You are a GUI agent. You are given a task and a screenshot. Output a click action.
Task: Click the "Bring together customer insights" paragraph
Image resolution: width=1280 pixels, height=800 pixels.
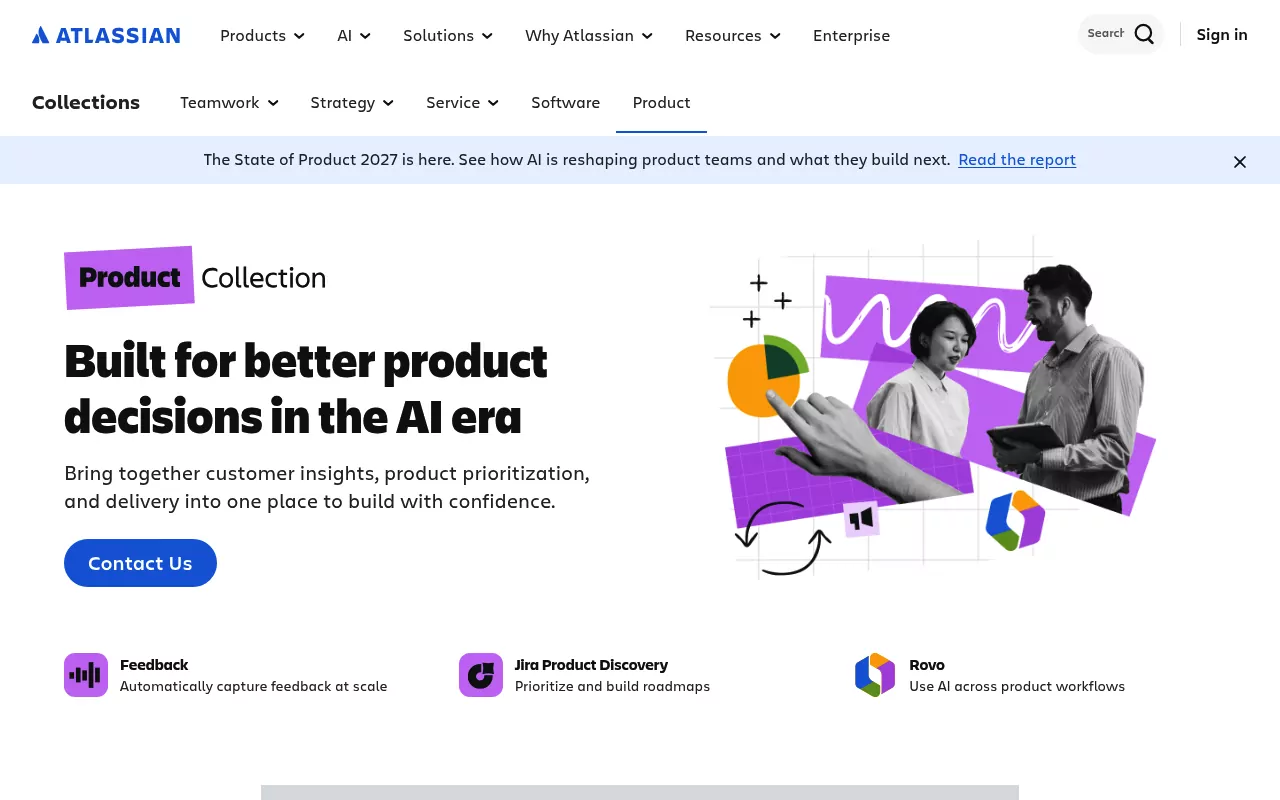pyautogui.click(x=327, y=487)
